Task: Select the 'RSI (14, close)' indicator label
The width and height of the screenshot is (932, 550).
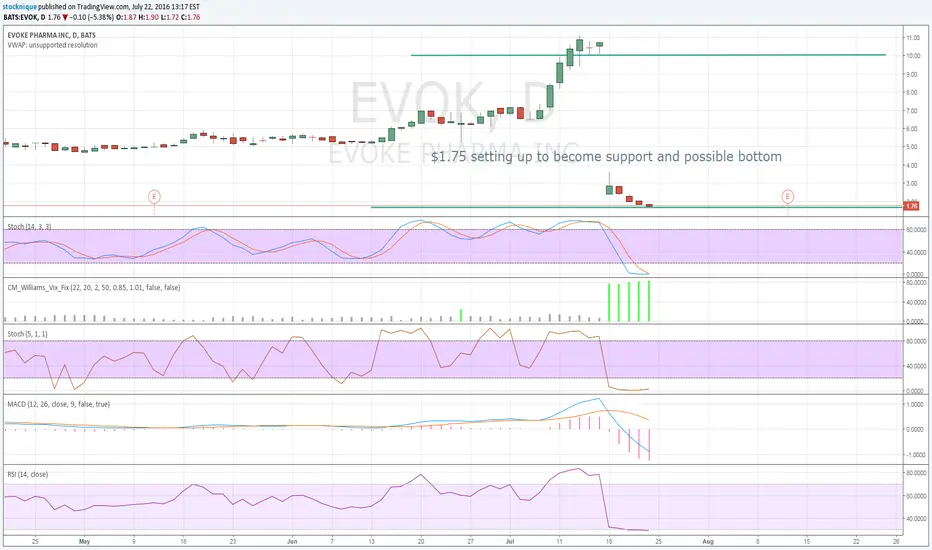Action: [27, 474]
